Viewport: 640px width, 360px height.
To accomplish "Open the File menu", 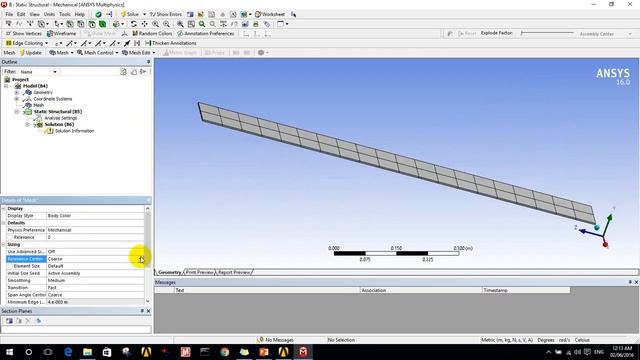I will tap(9, 14).
